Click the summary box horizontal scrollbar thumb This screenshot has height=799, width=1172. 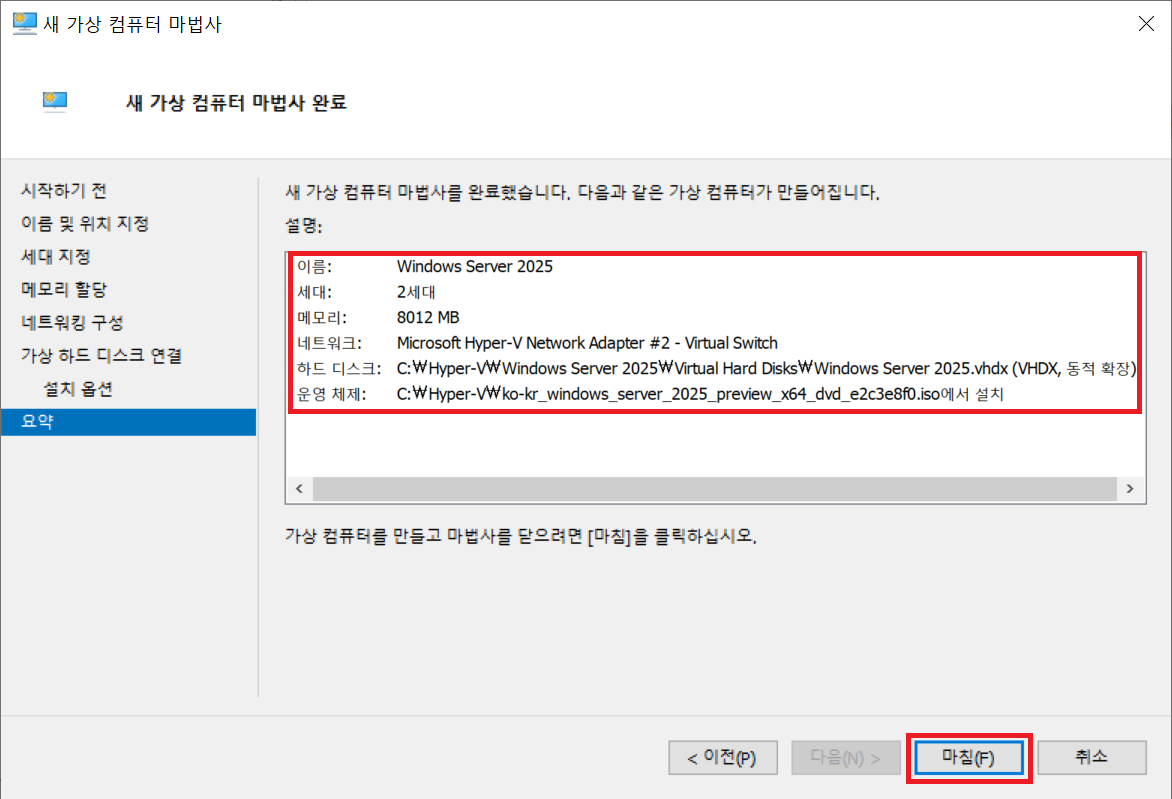pos(714,489)
